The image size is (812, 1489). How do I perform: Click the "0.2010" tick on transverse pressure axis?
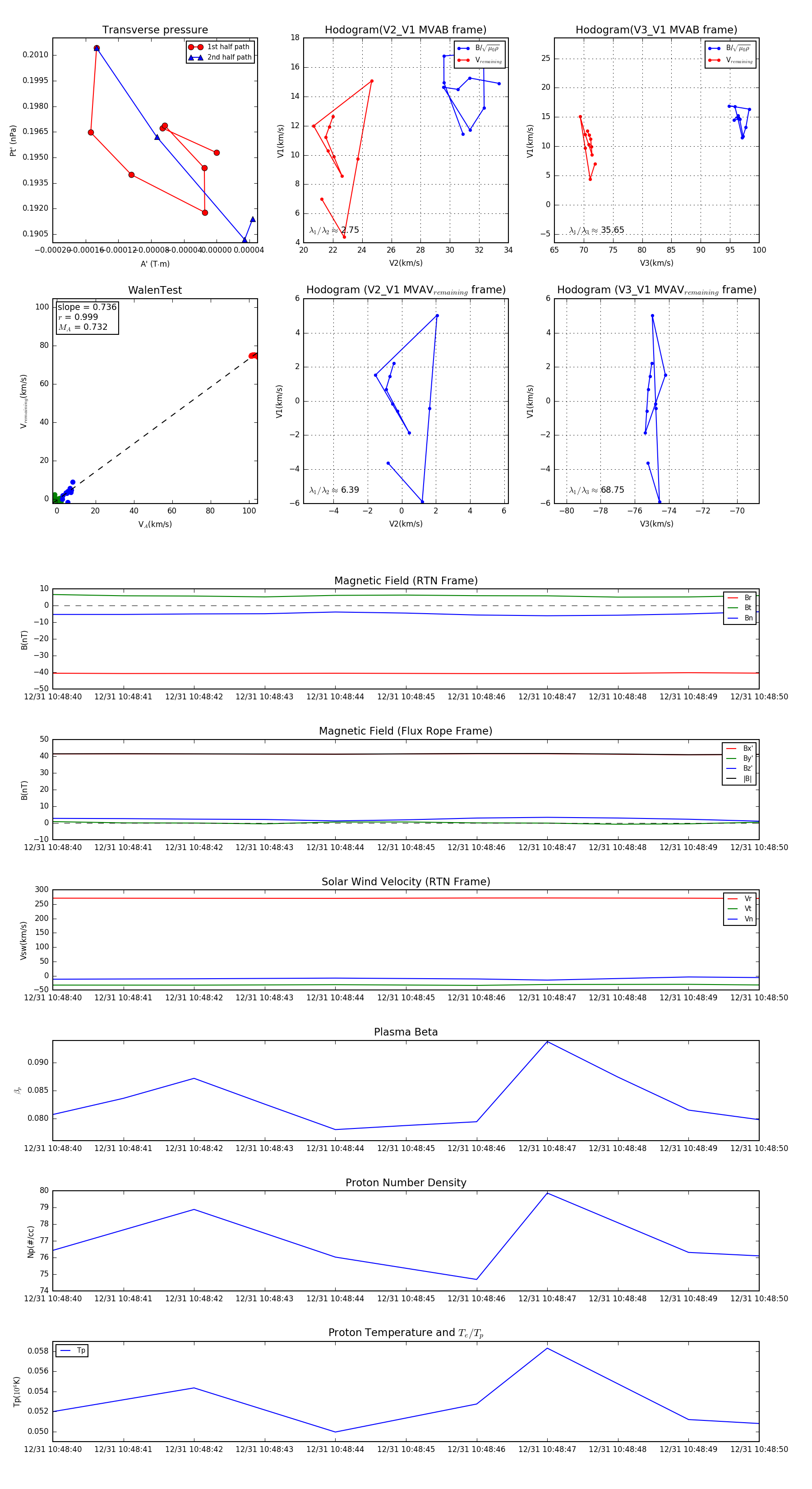pyautogui.click(x=36, y=55)
